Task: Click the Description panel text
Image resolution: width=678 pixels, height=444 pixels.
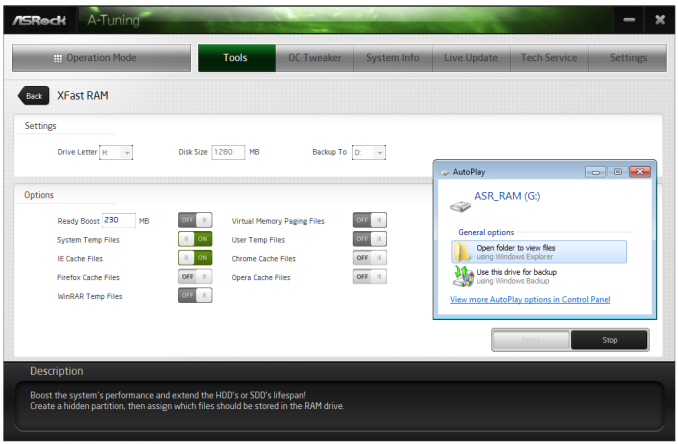Action: point(187,401)
